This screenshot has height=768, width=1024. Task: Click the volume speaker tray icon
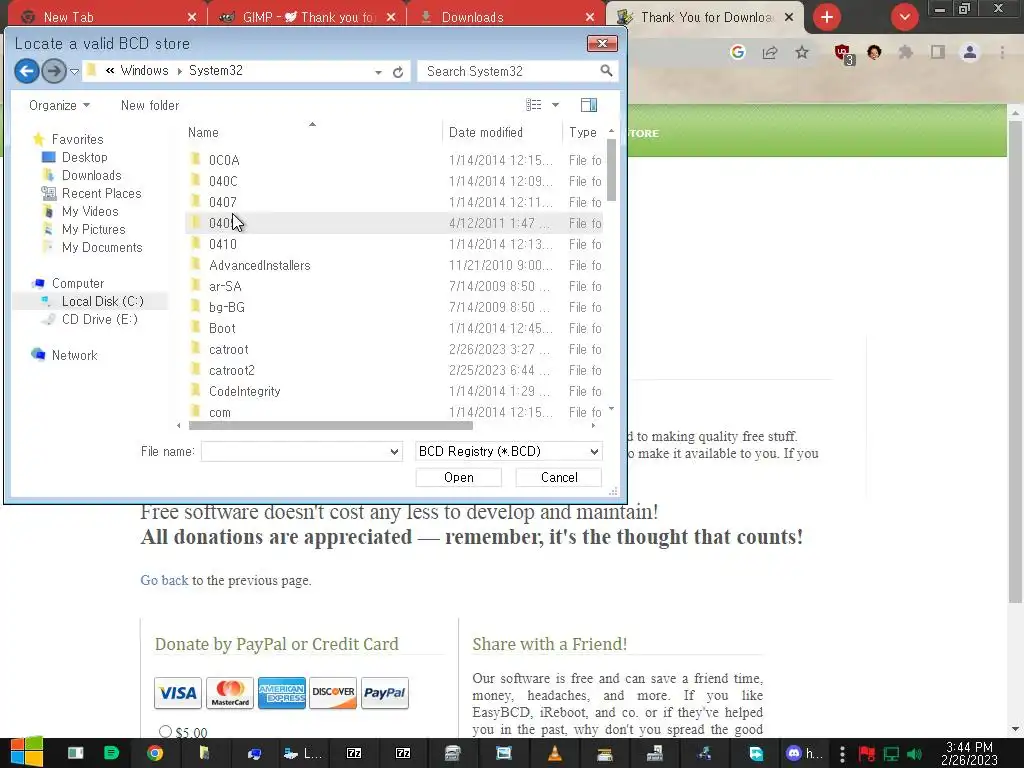[915, 754]
